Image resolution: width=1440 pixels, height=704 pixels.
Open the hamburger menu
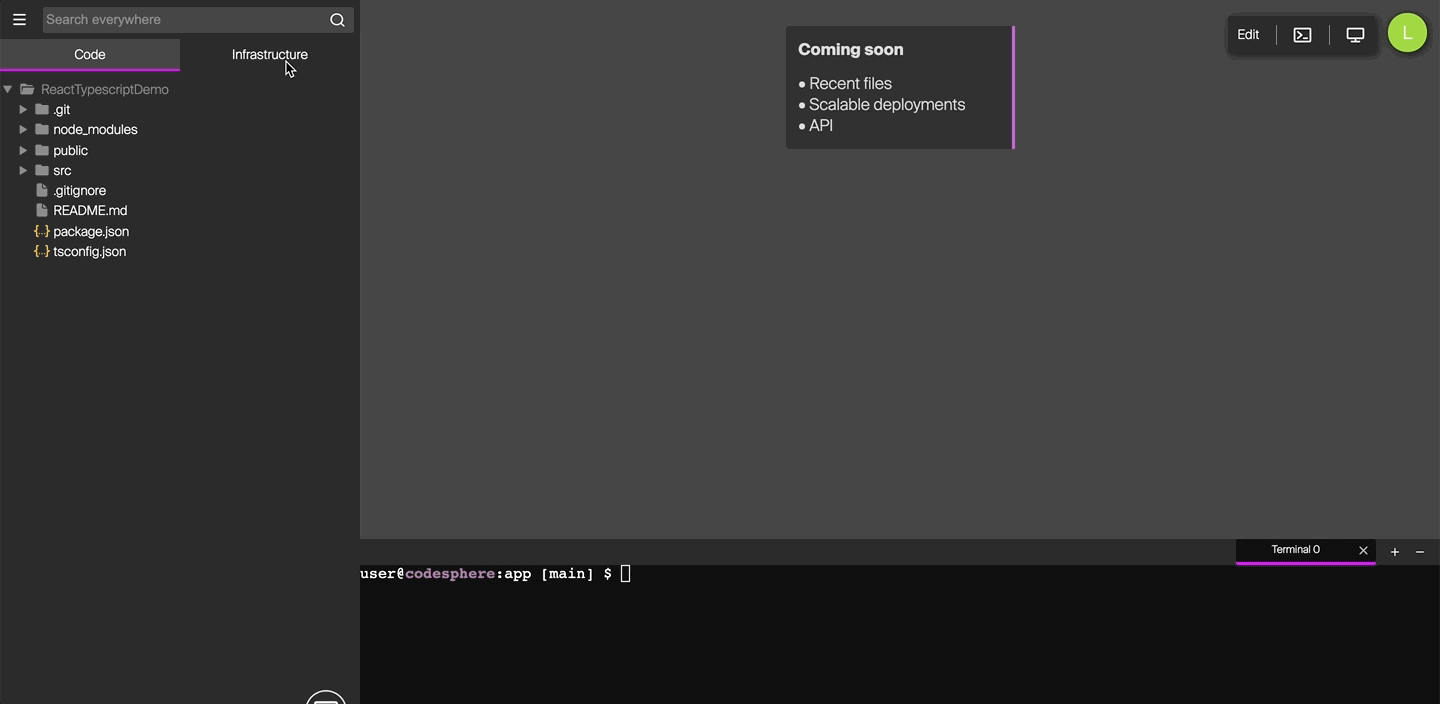click(x=19, y=19)
